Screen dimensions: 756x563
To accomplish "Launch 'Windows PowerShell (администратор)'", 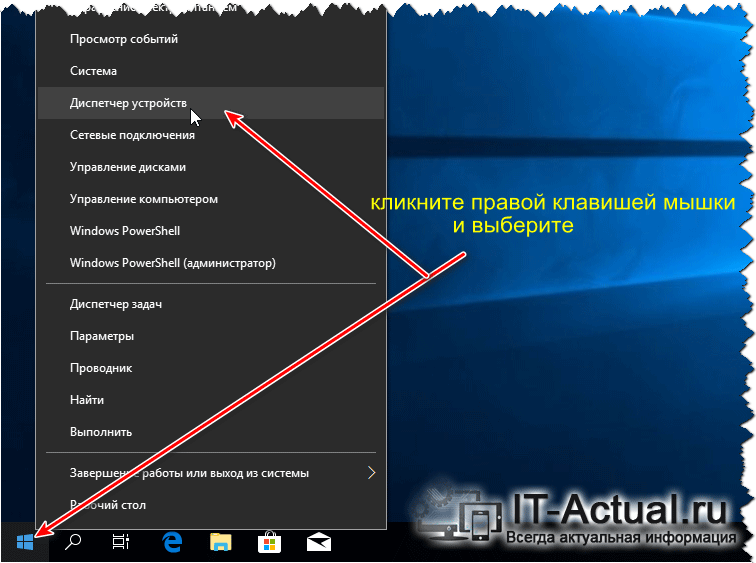I will tap(211, 263).
